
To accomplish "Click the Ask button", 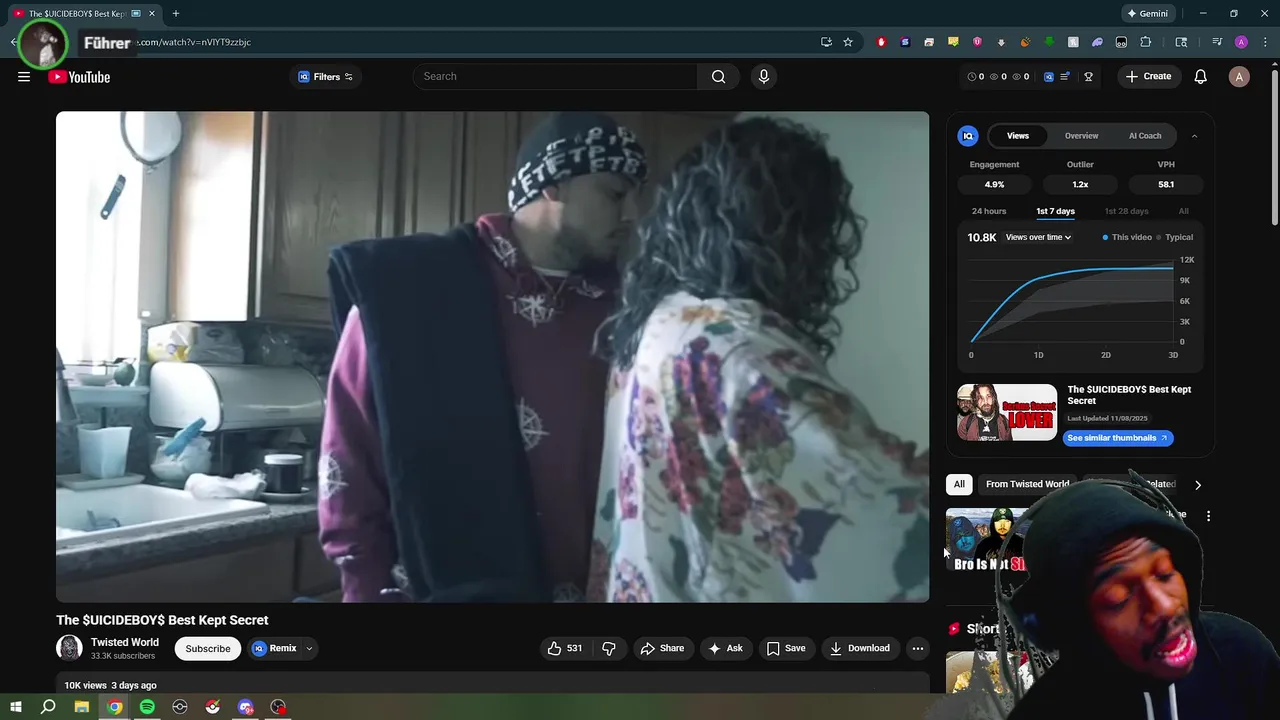I will click(725, 648).
